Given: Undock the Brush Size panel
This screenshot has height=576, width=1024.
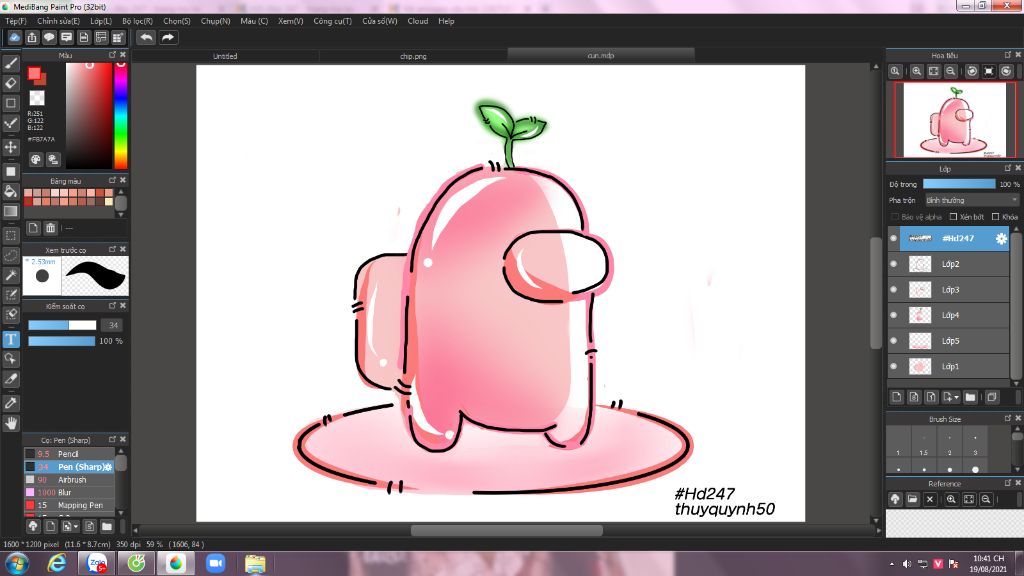Looking at the screenshot, I should pos(1008,419).
